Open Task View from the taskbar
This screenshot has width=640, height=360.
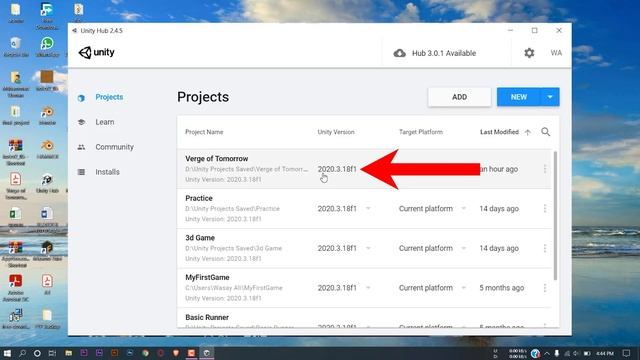(x=52, y=353)
